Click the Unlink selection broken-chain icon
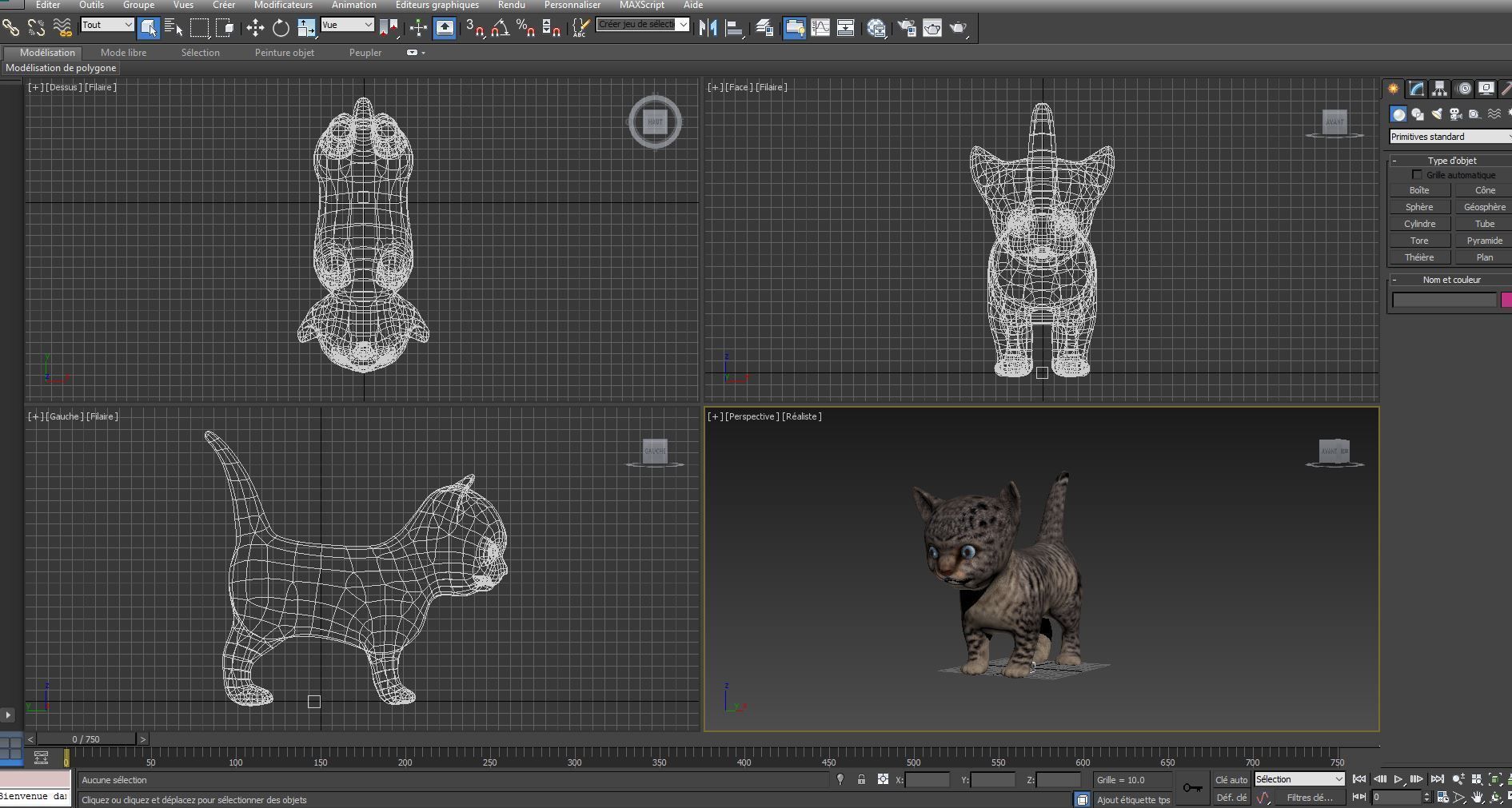Viewport: 1512px width, 808px height. coord(36,28)
